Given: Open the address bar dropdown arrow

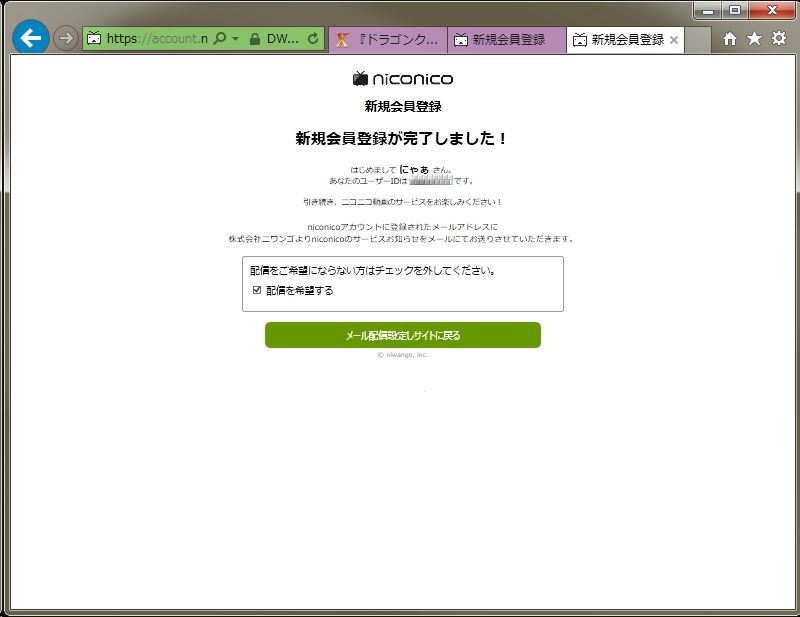Looking at the screenshot, I should [235, 39].
